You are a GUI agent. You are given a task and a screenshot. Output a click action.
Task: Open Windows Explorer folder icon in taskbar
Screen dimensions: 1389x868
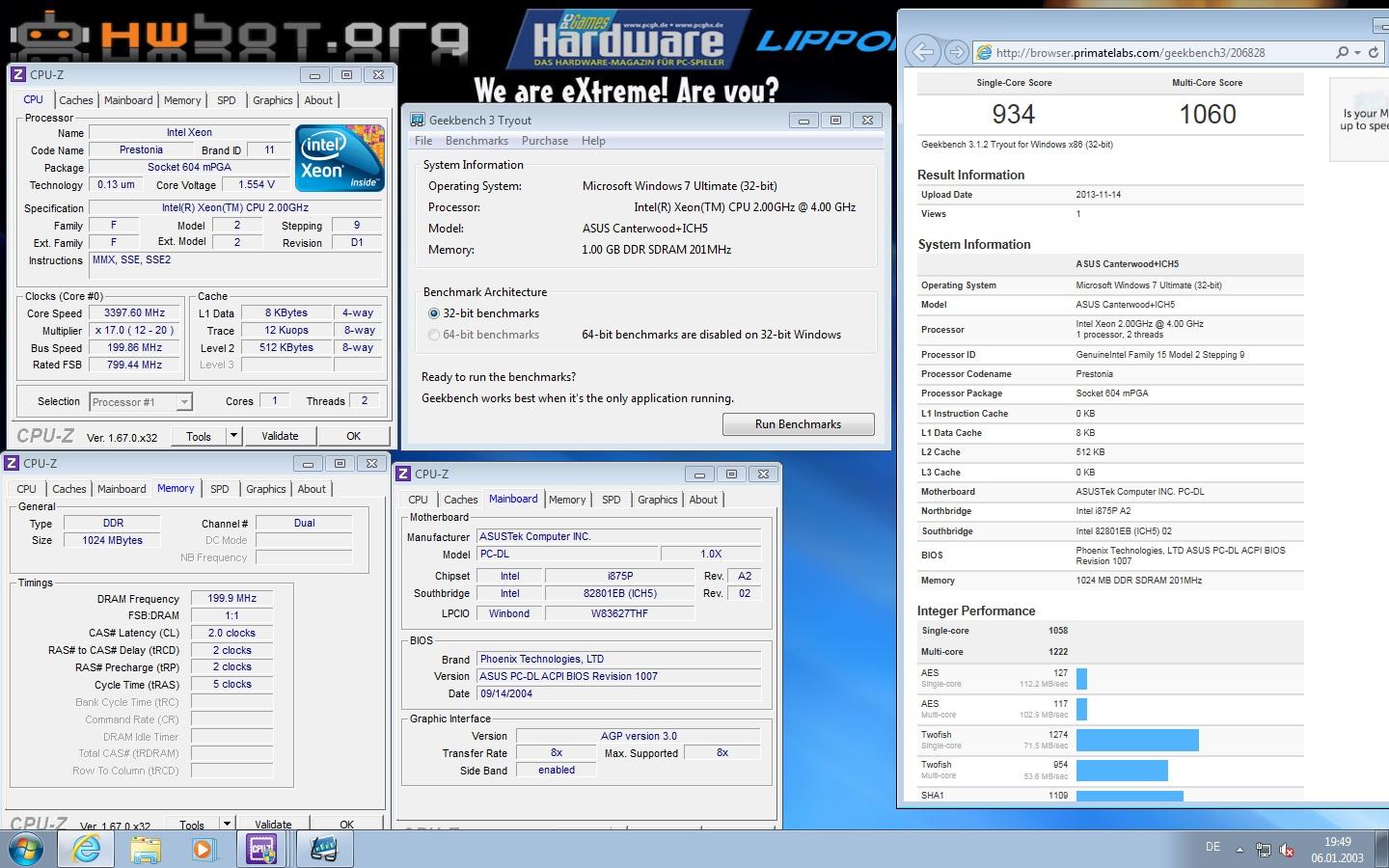tap(146, 850)
